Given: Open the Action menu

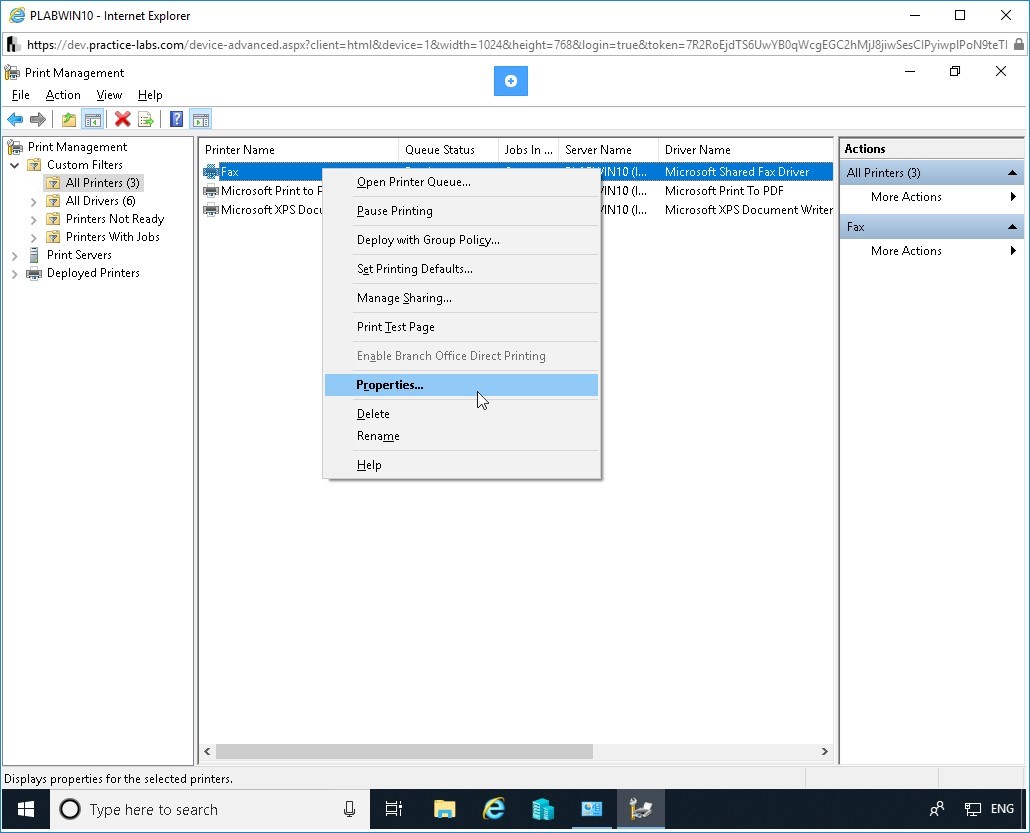Looking at the screenshot, I should click(x=63, y=95).
